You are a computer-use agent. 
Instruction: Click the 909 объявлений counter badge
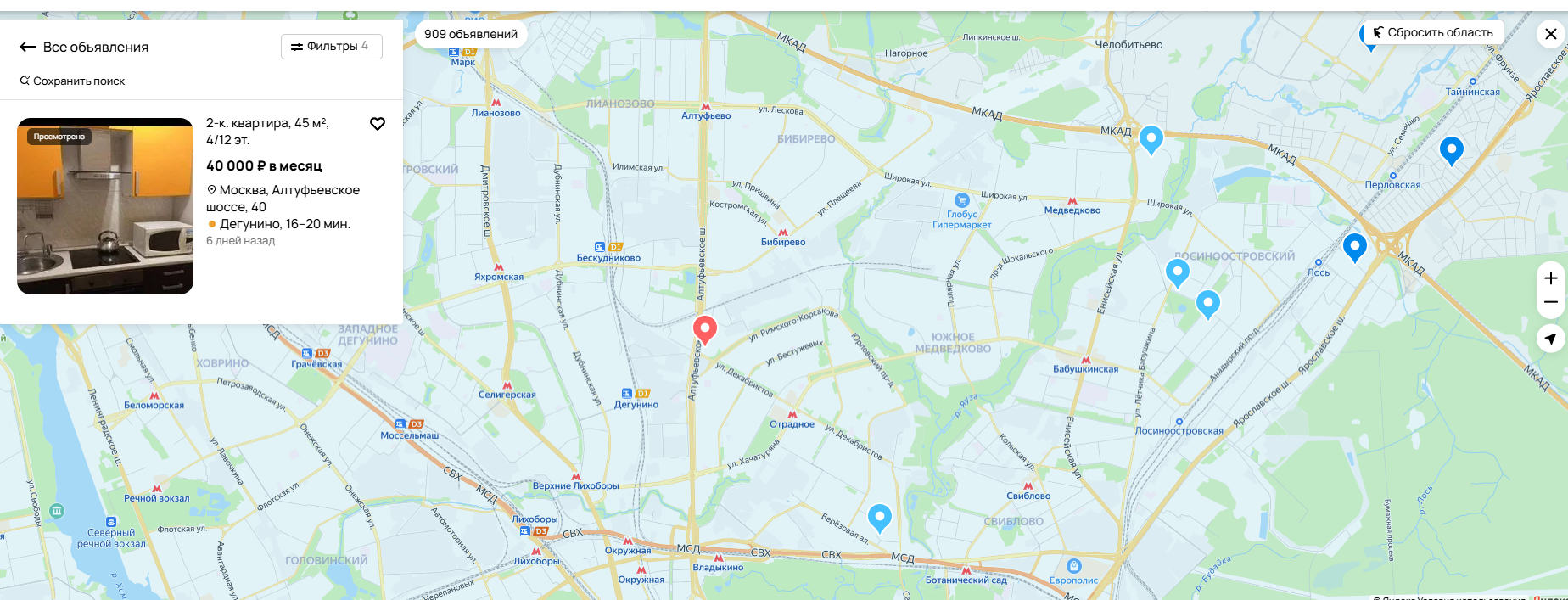(471, 34)
